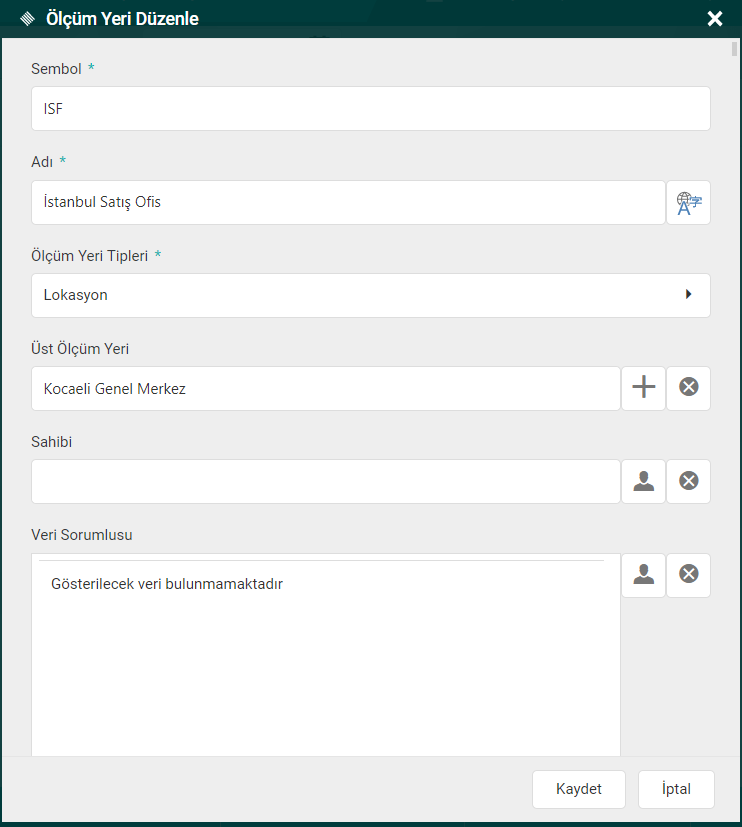
Task: Close the Ölçüm Yeri Düzenle dialog
Action: click(714, 19)
